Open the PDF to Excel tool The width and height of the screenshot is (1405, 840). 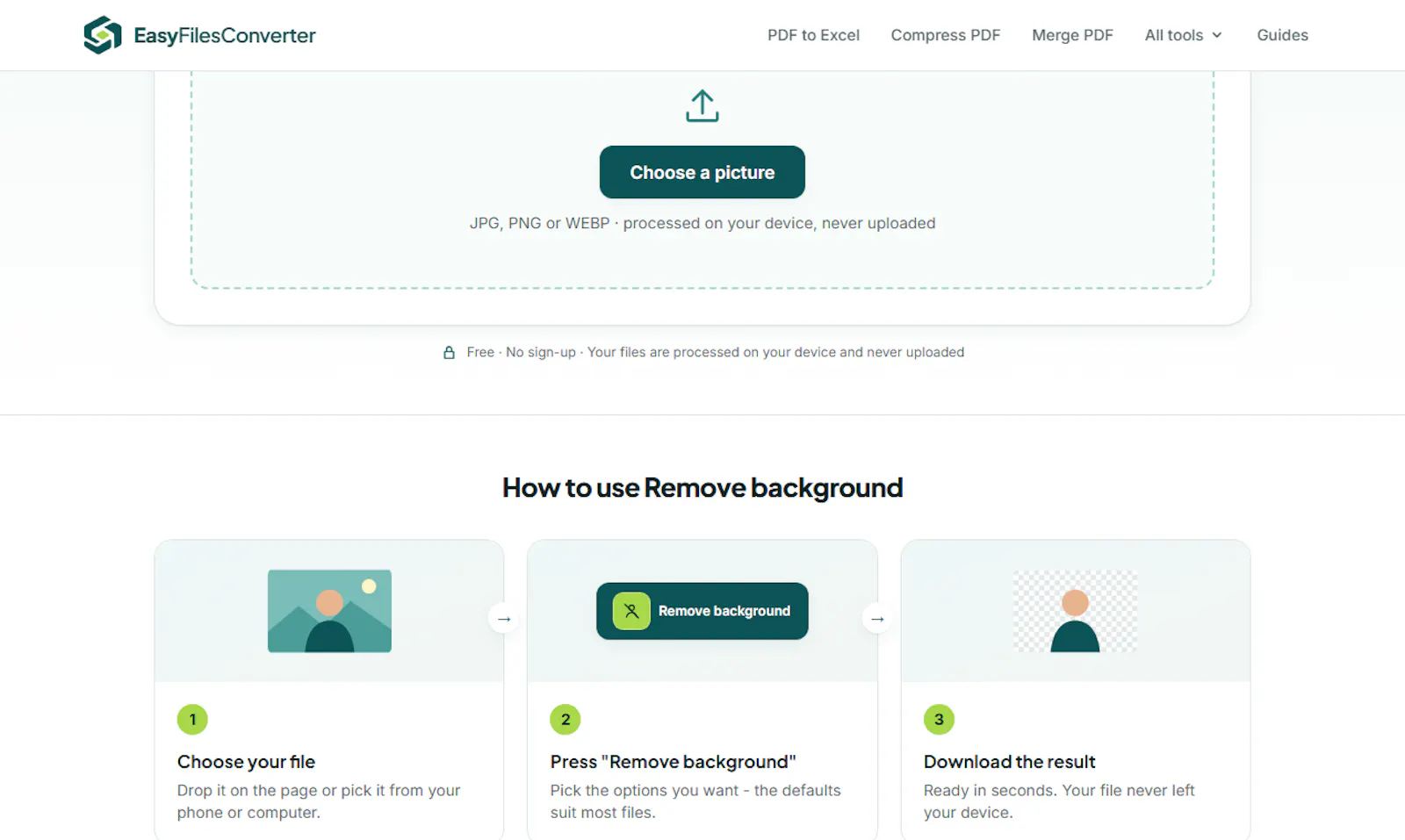(x=813, y=35)
